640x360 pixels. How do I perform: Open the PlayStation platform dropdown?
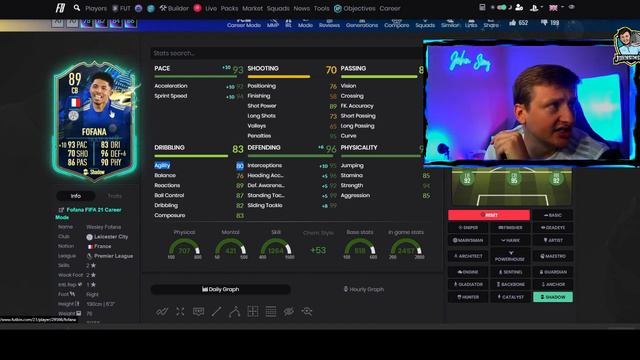[x=536, y=8]
